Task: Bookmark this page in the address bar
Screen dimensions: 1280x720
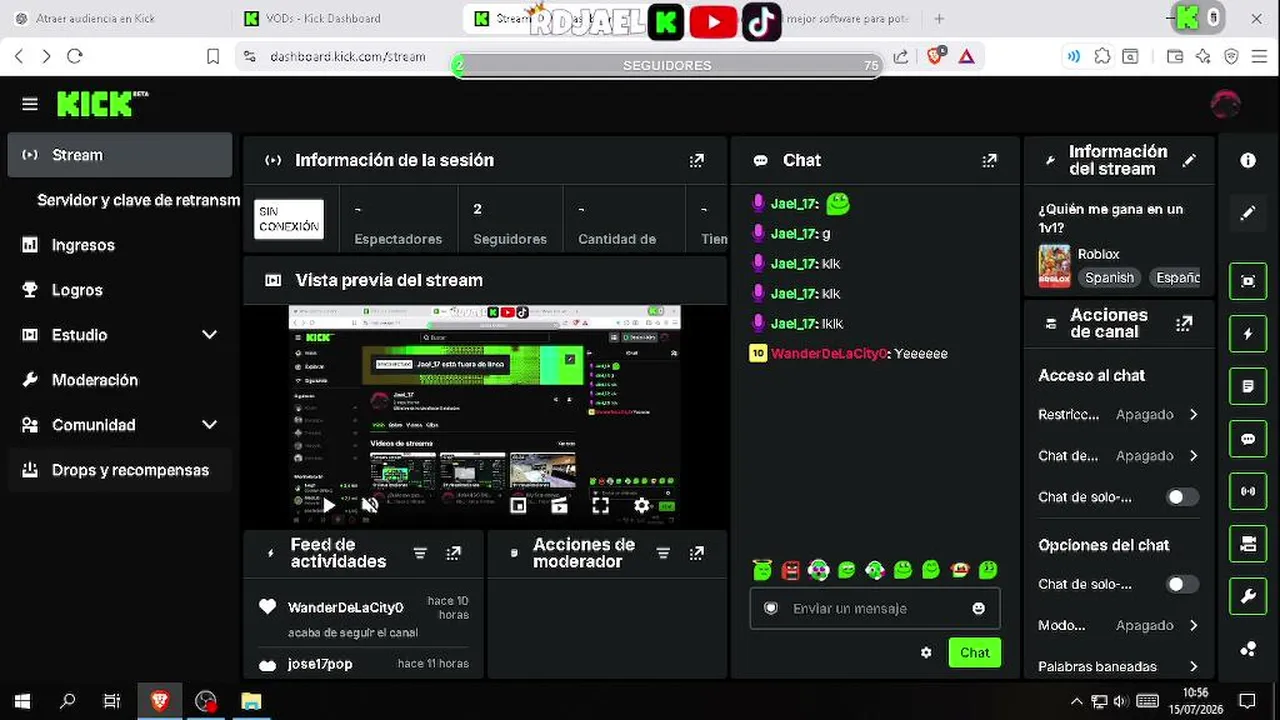Action: [x=213, y=57]
